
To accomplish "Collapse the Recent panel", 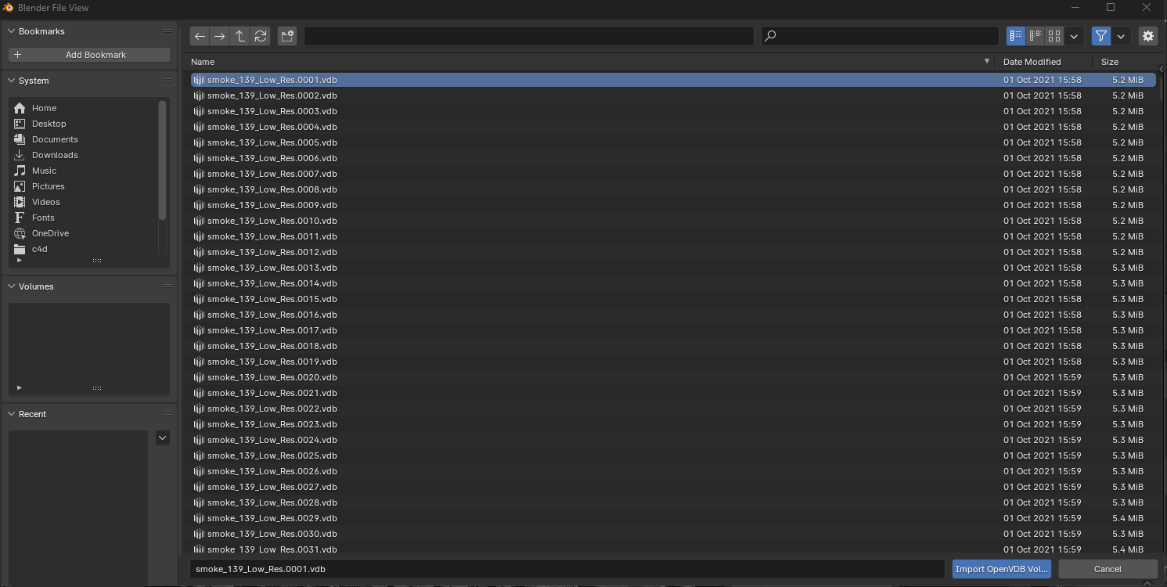I will click(x=11, y=414).
